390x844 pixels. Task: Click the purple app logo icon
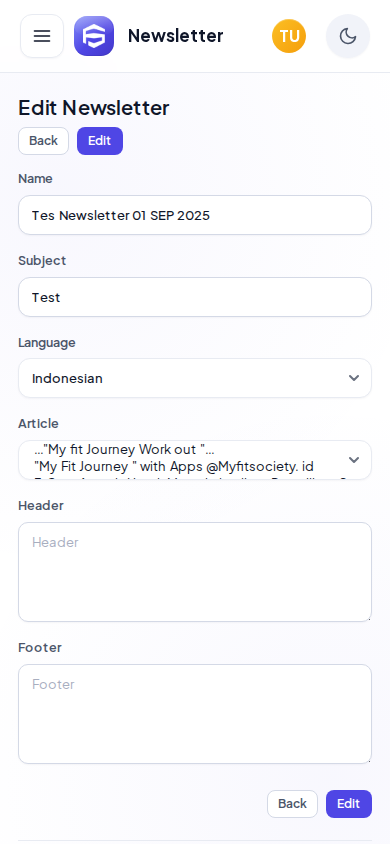click(94, 36)
